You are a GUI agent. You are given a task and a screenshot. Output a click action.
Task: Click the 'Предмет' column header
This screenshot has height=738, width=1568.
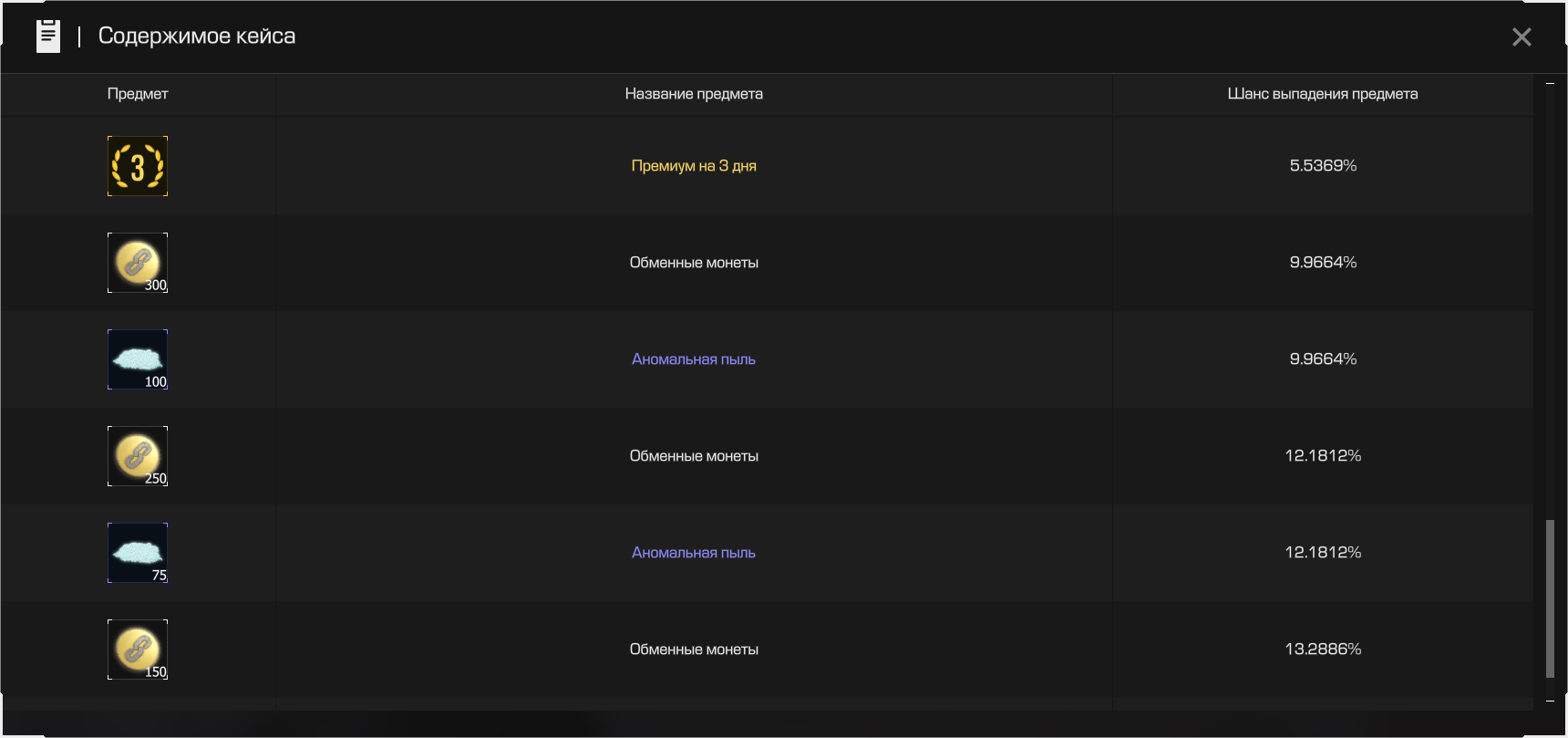138,94
